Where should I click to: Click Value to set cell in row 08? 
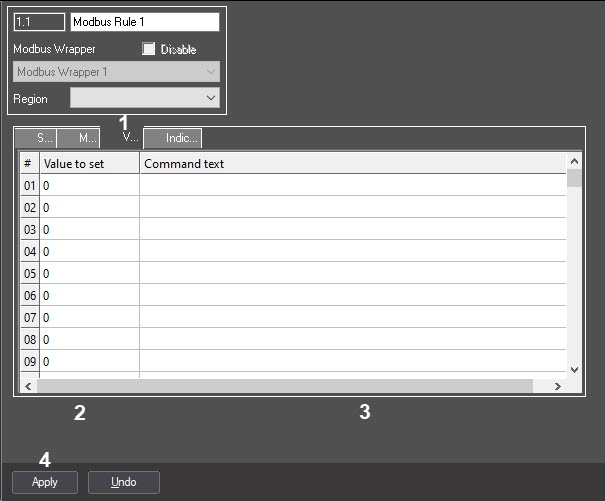[90, 340]
